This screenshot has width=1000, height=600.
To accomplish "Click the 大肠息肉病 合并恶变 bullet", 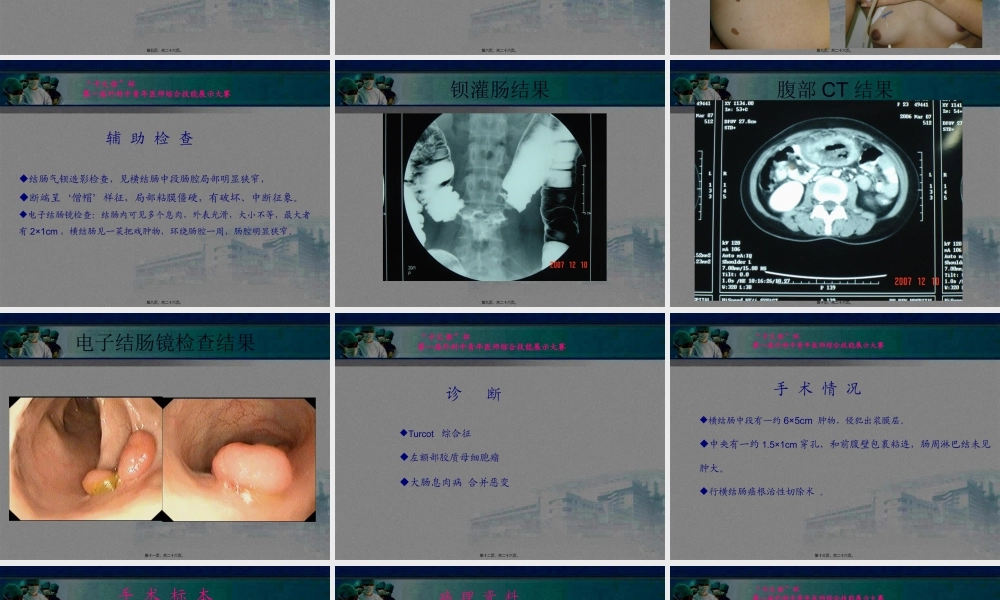I will pos(455,483).
